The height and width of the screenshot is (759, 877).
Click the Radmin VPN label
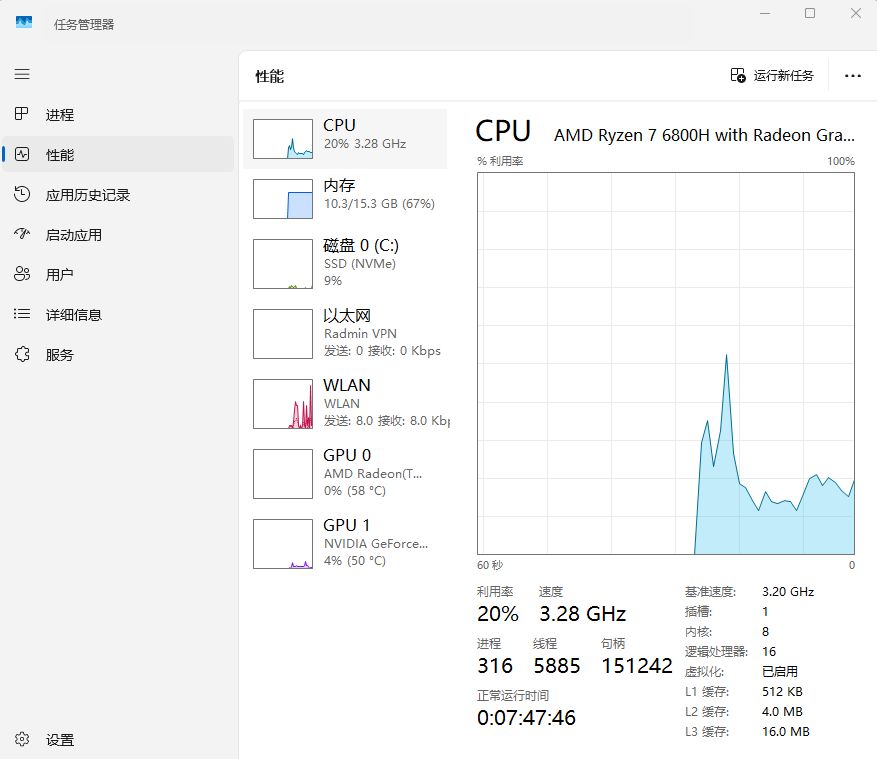point(360,333)
